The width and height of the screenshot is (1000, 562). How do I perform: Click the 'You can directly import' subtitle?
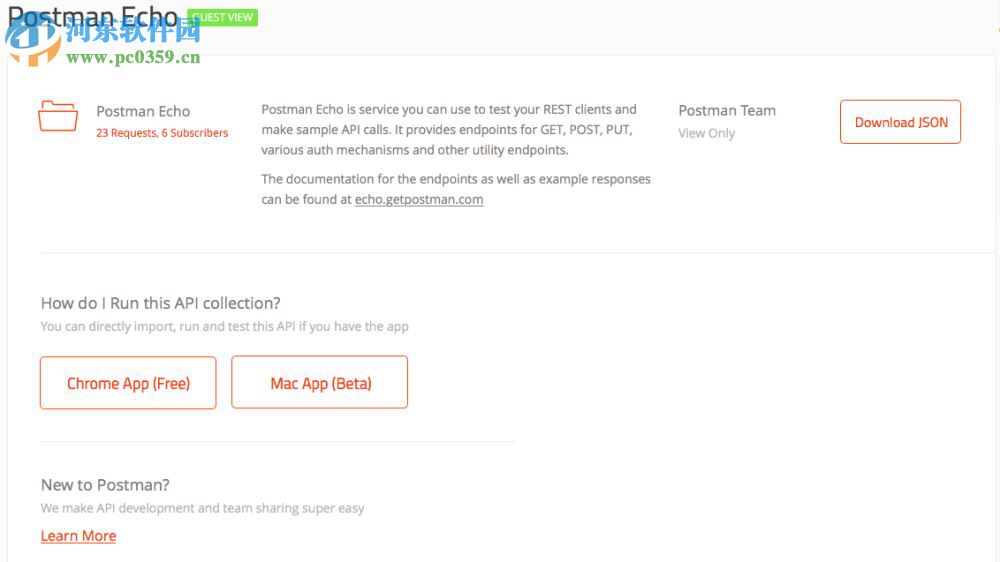pos(224,326)
